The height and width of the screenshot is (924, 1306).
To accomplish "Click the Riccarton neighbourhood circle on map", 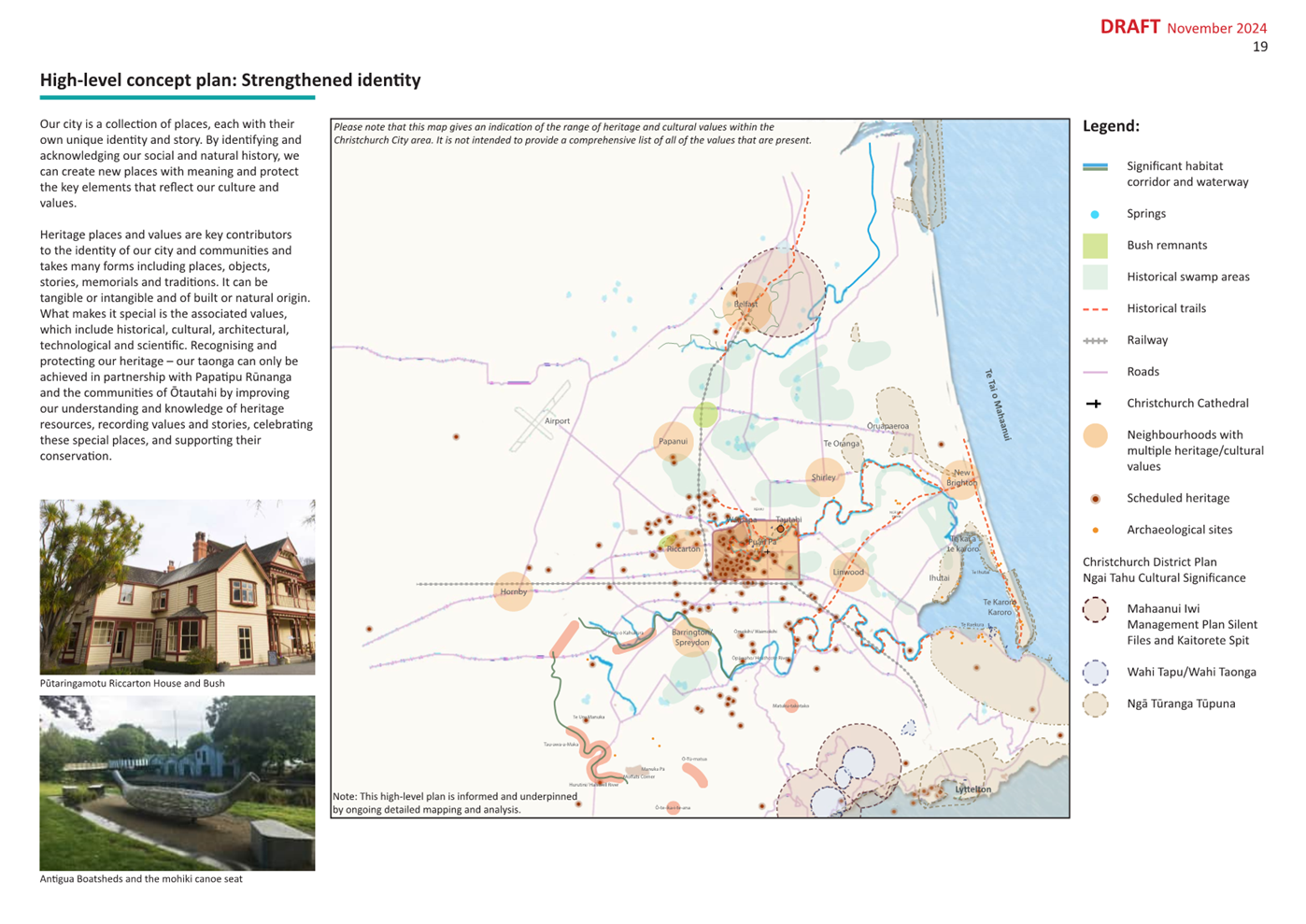I will 685,548.
